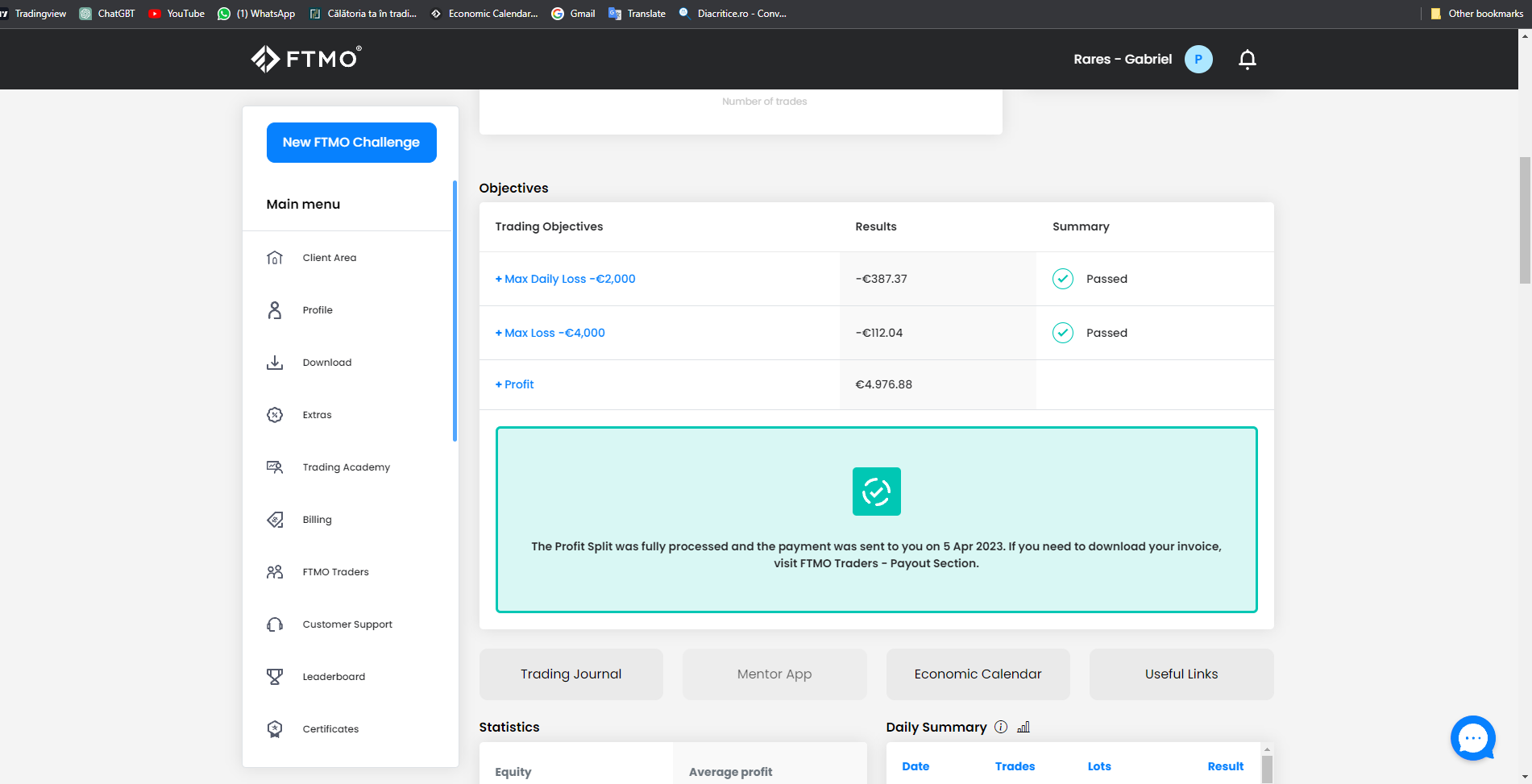Screen dimensions: 1532x784
Task: Open Leaderboard menu item
Action: pyautogui.click(x=334, y=677)
